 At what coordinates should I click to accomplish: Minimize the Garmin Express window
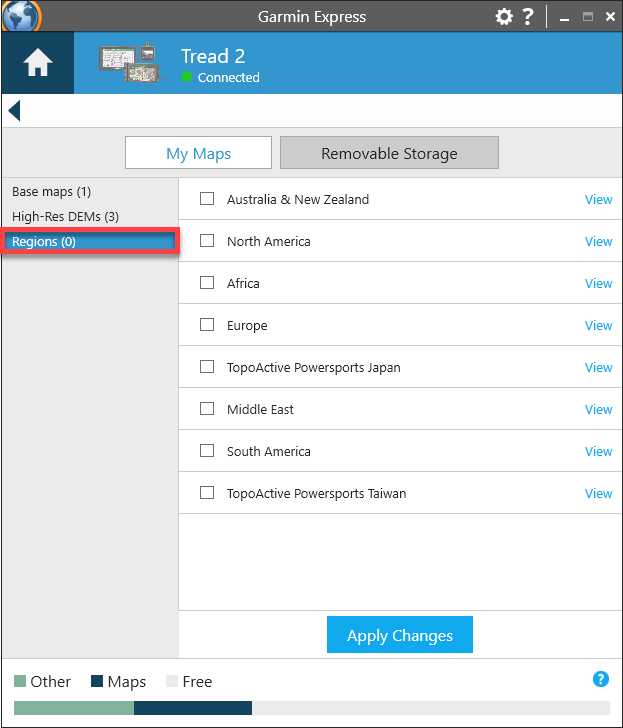click(565, 18)
